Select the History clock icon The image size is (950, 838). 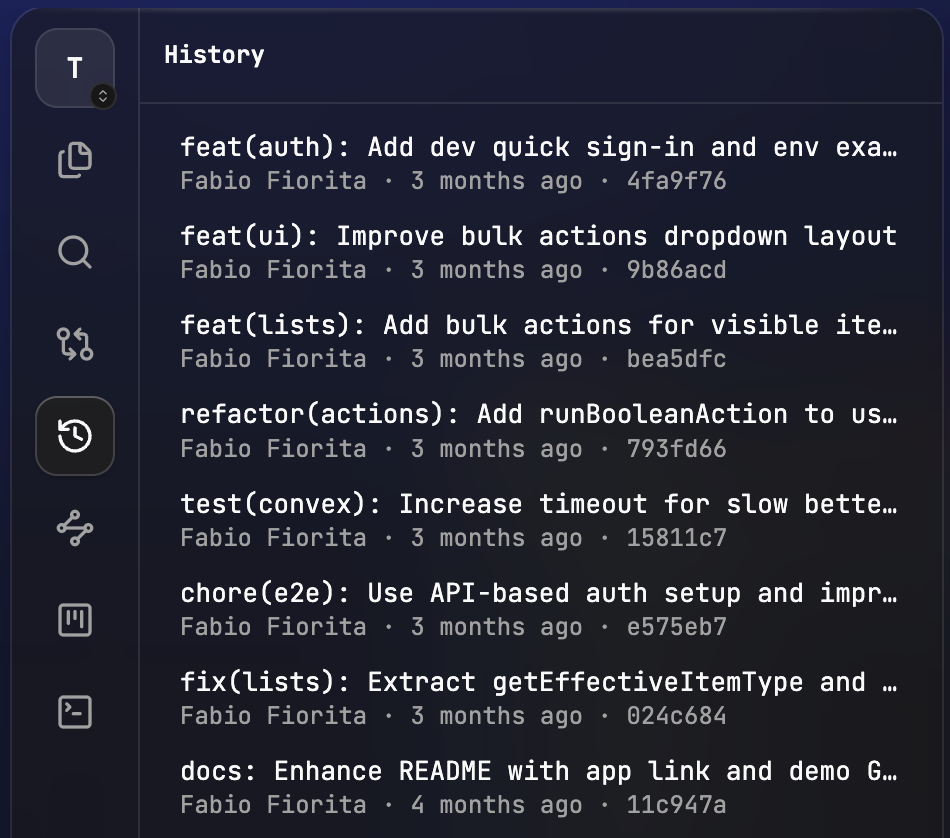point(75,436)
